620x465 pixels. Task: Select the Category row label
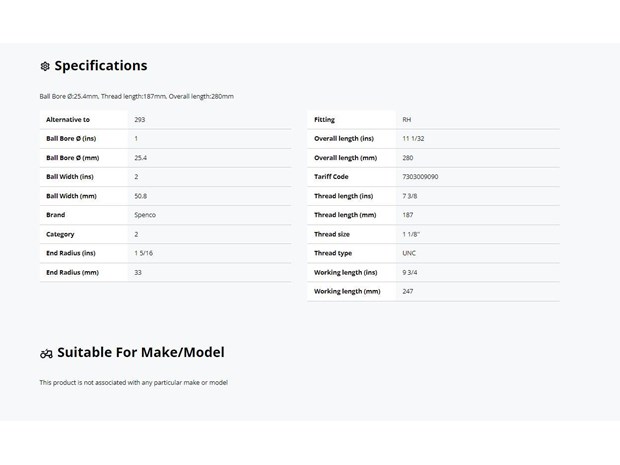[60, 234]
